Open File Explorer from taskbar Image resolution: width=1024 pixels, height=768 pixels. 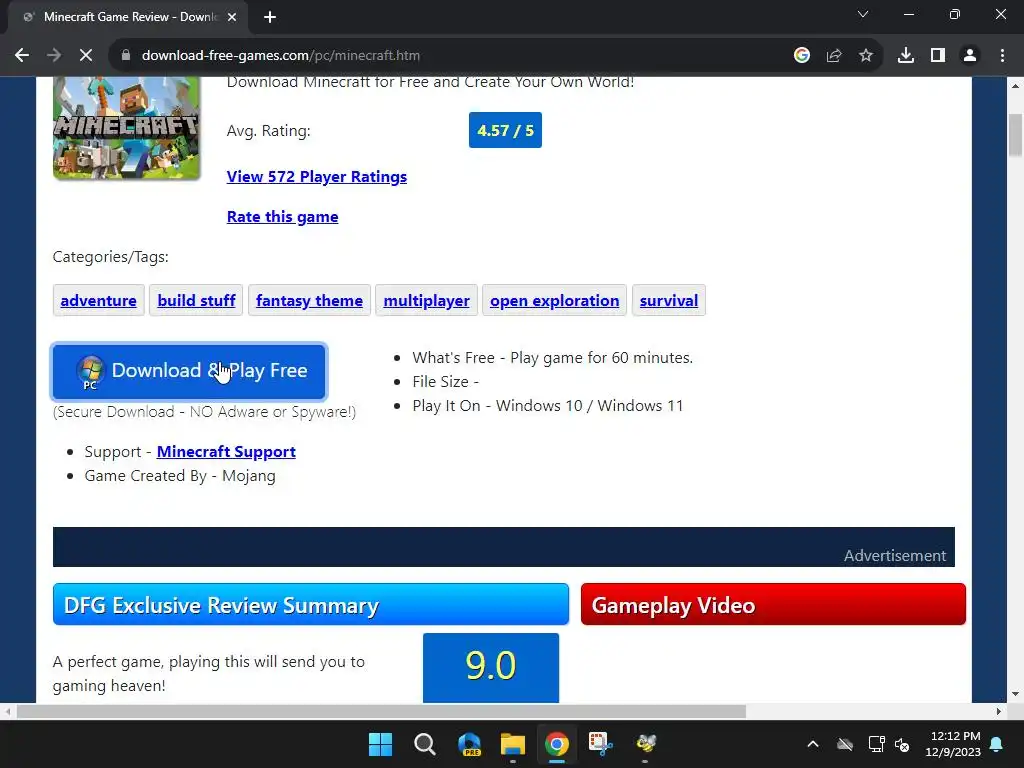coord(513,744)
